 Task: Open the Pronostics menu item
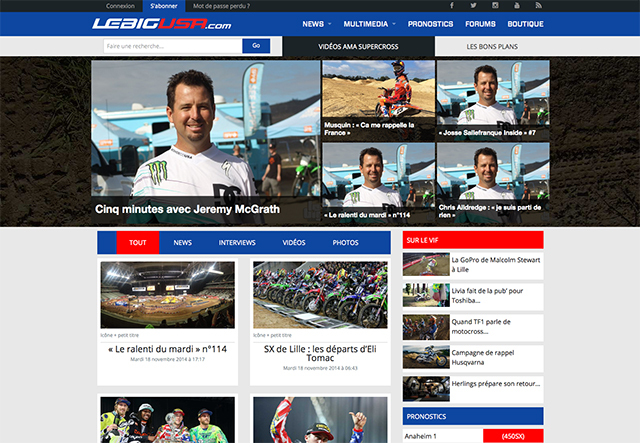point(430,24)
